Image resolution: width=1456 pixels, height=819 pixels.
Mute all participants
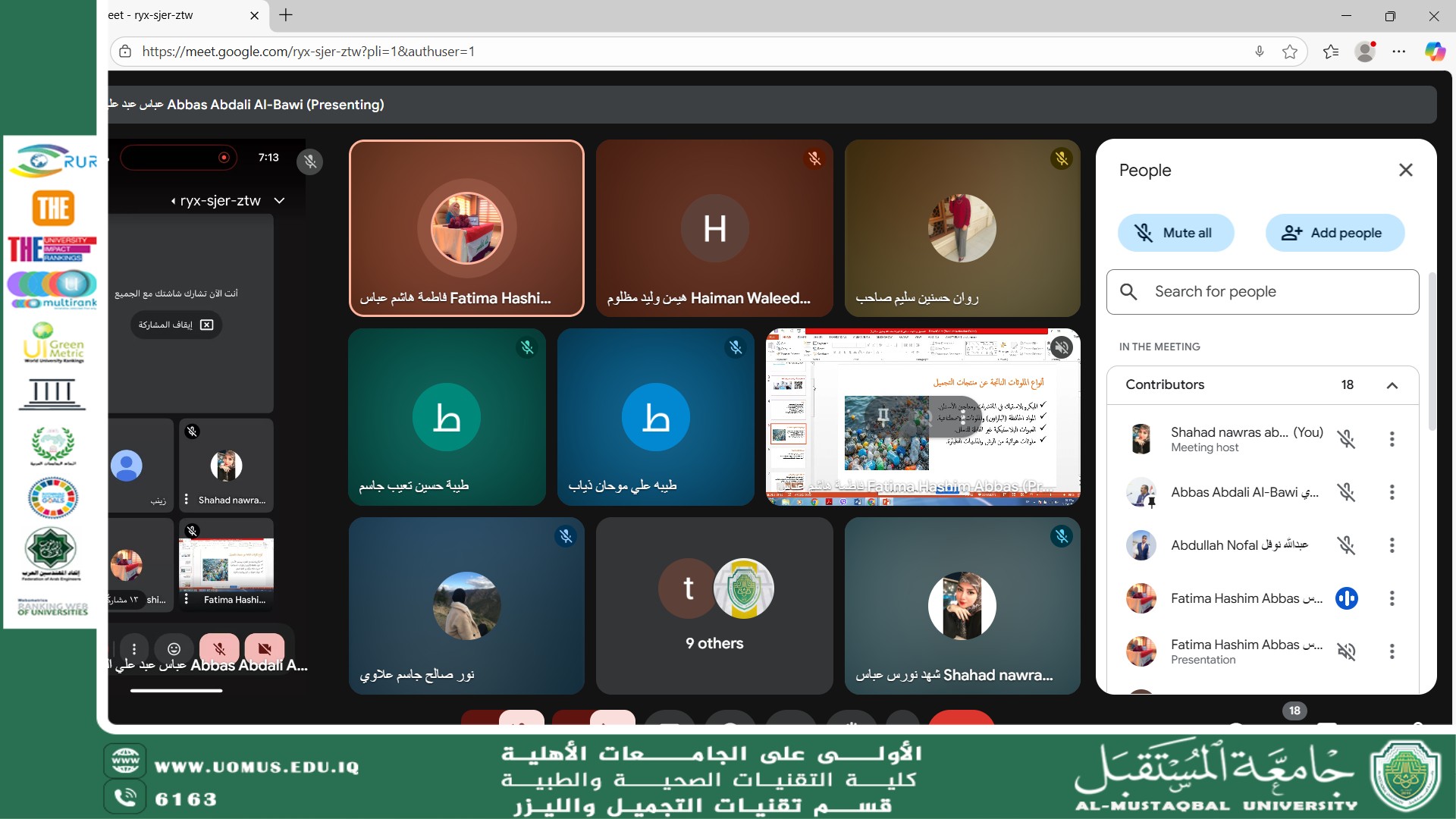1175,233
